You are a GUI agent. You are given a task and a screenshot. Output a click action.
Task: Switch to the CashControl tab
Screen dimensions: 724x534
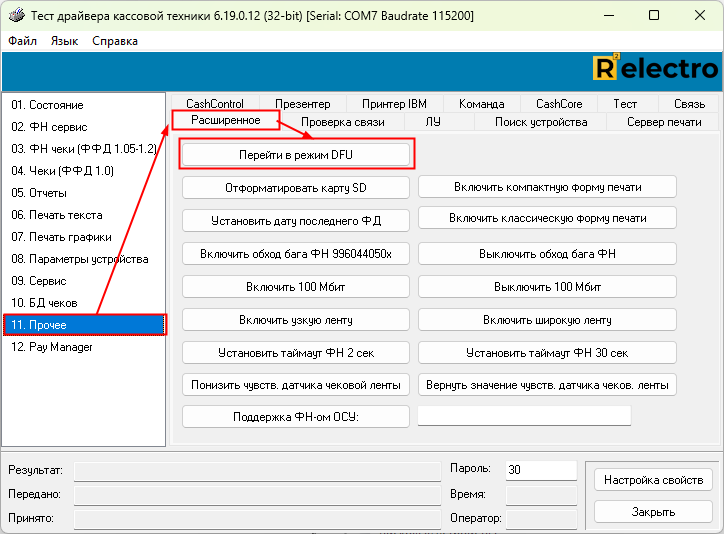click(214, 104)
